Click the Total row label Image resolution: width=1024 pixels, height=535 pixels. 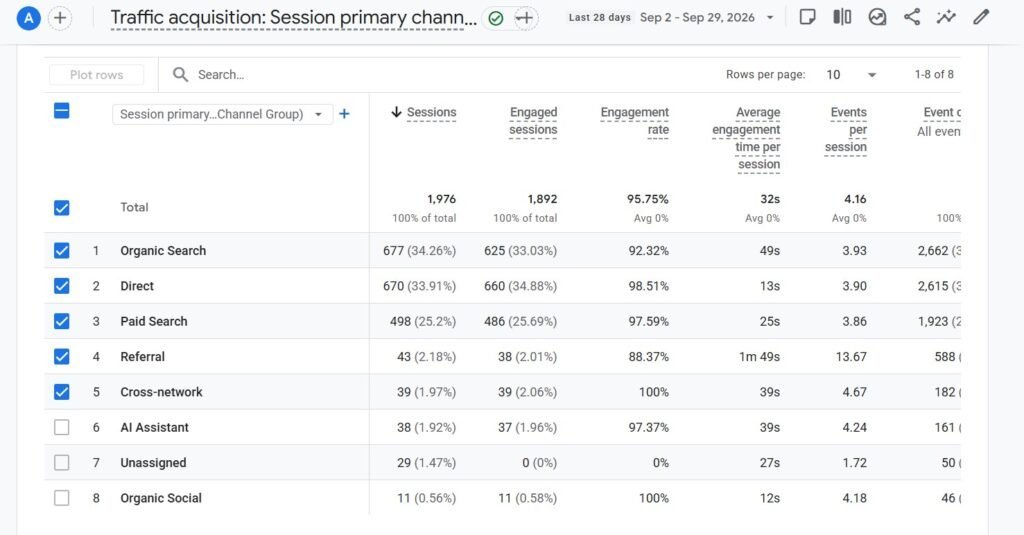[x=134, y=207]
